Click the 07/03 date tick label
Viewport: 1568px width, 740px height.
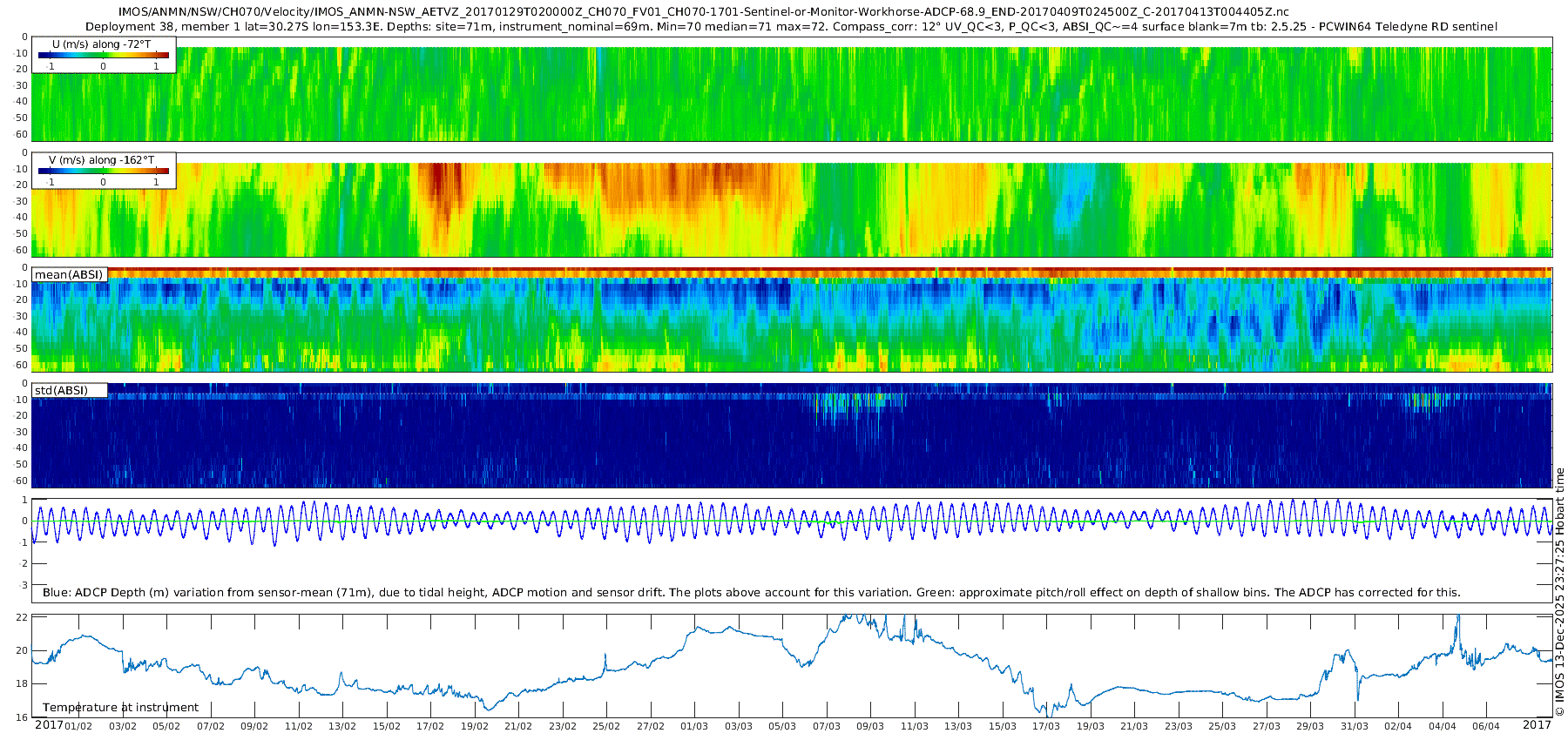pyautogui.click(x=827, y=726)
